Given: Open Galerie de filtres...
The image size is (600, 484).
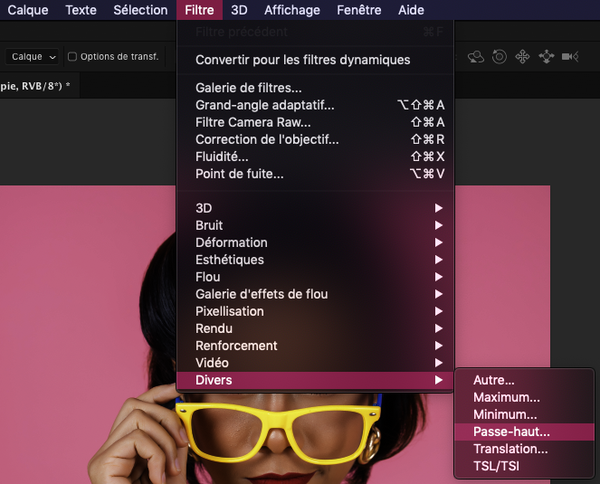Looking at the screenshot, I should click(315, 88).
